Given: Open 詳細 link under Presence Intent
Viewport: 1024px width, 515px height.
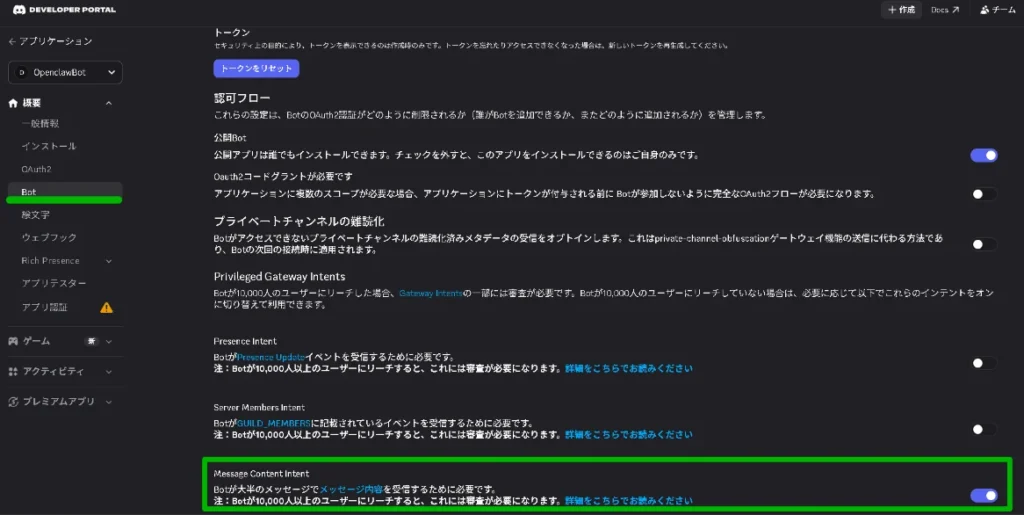Looking at the screenshot, I should 628,368.
